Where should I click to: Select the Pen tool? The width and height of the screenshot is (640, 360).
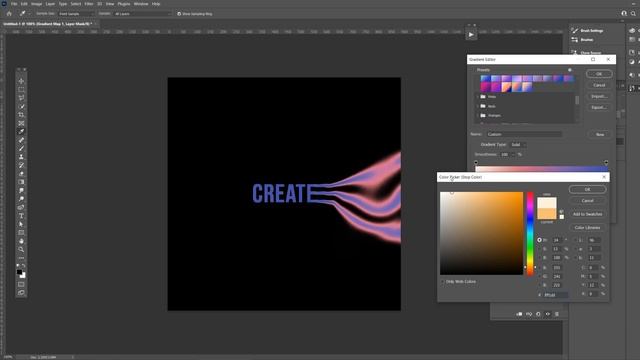tap(21, 207)
